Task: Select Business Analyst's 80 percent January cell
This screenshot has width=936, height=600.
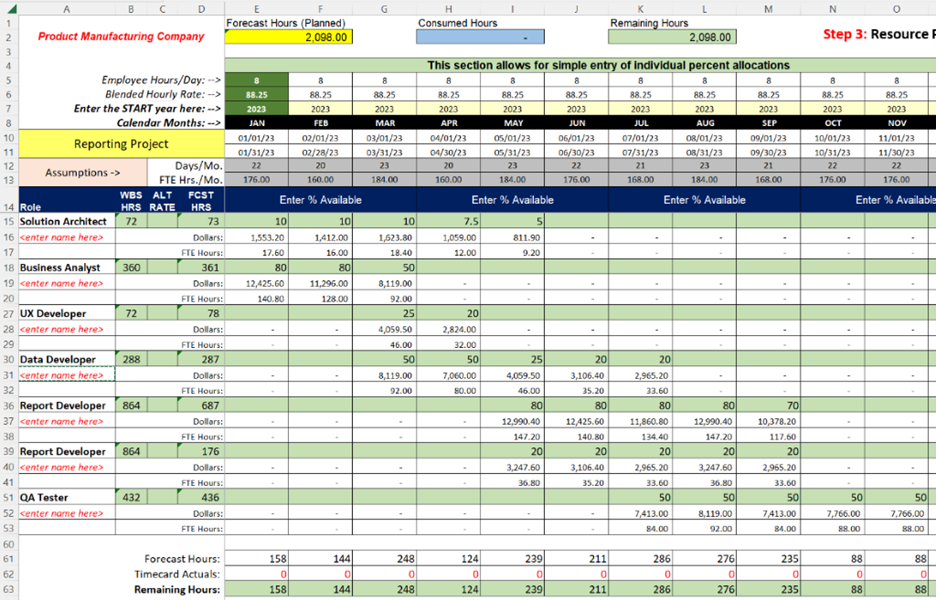Action: (257, 267)
